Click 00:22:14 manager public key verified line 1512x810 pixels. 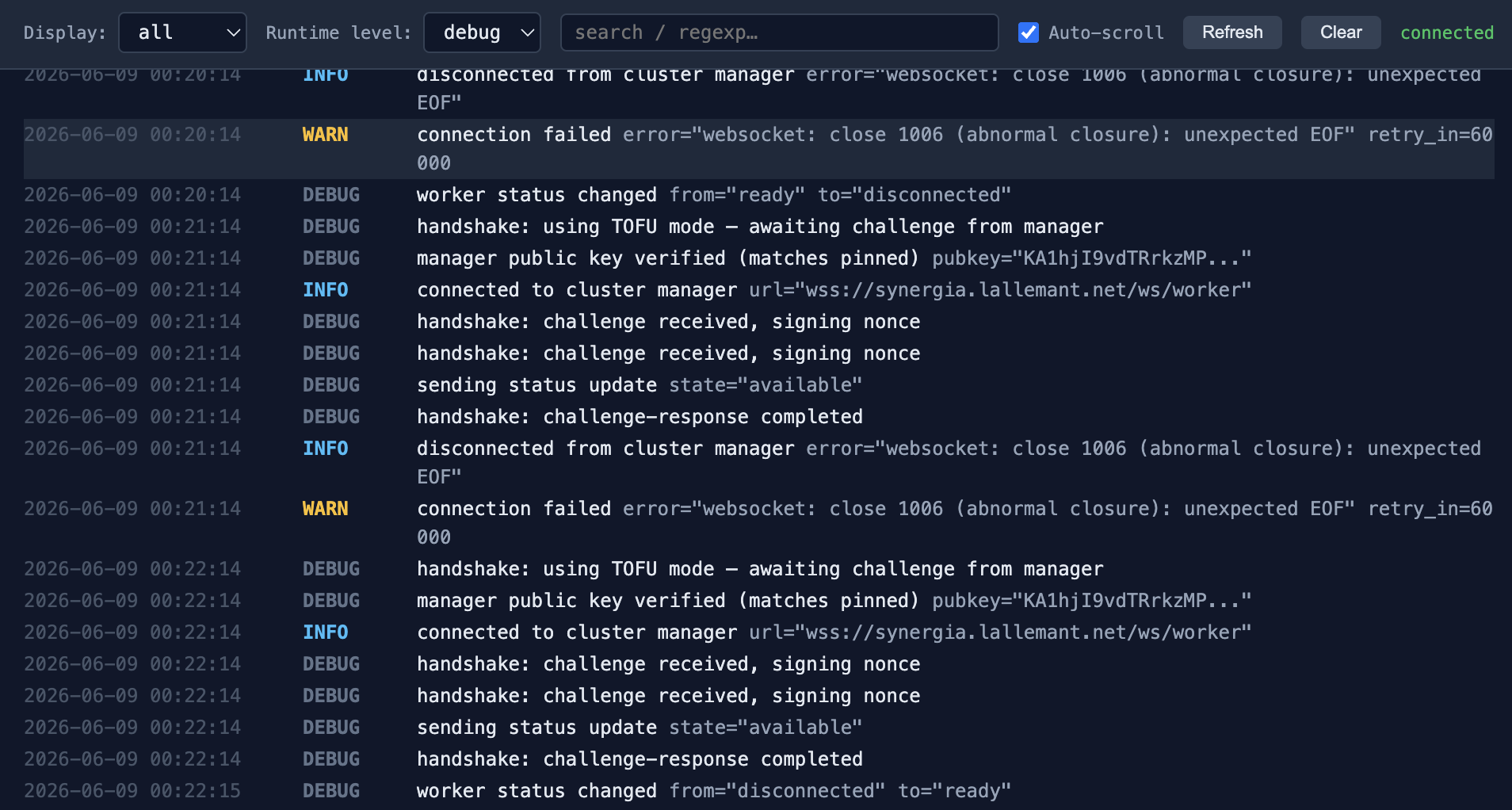coord(758,601)
